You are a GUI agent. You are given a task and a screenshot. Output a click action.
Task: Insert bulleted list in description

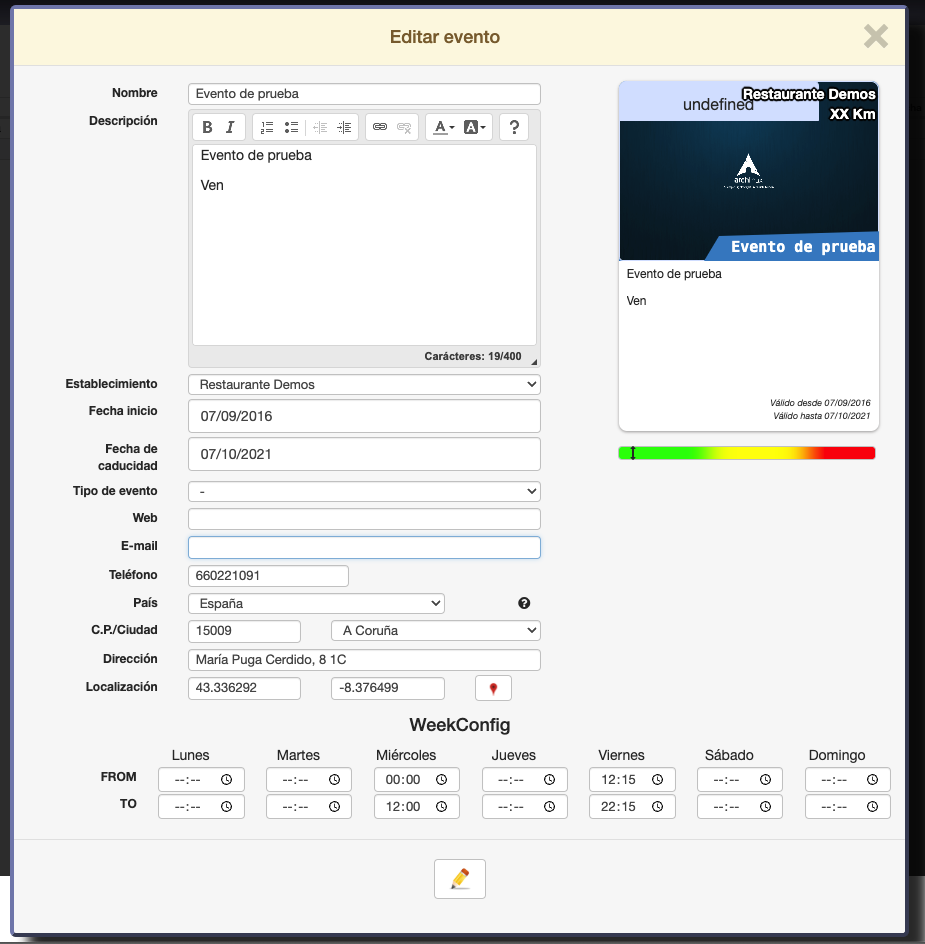click(291, 127)
